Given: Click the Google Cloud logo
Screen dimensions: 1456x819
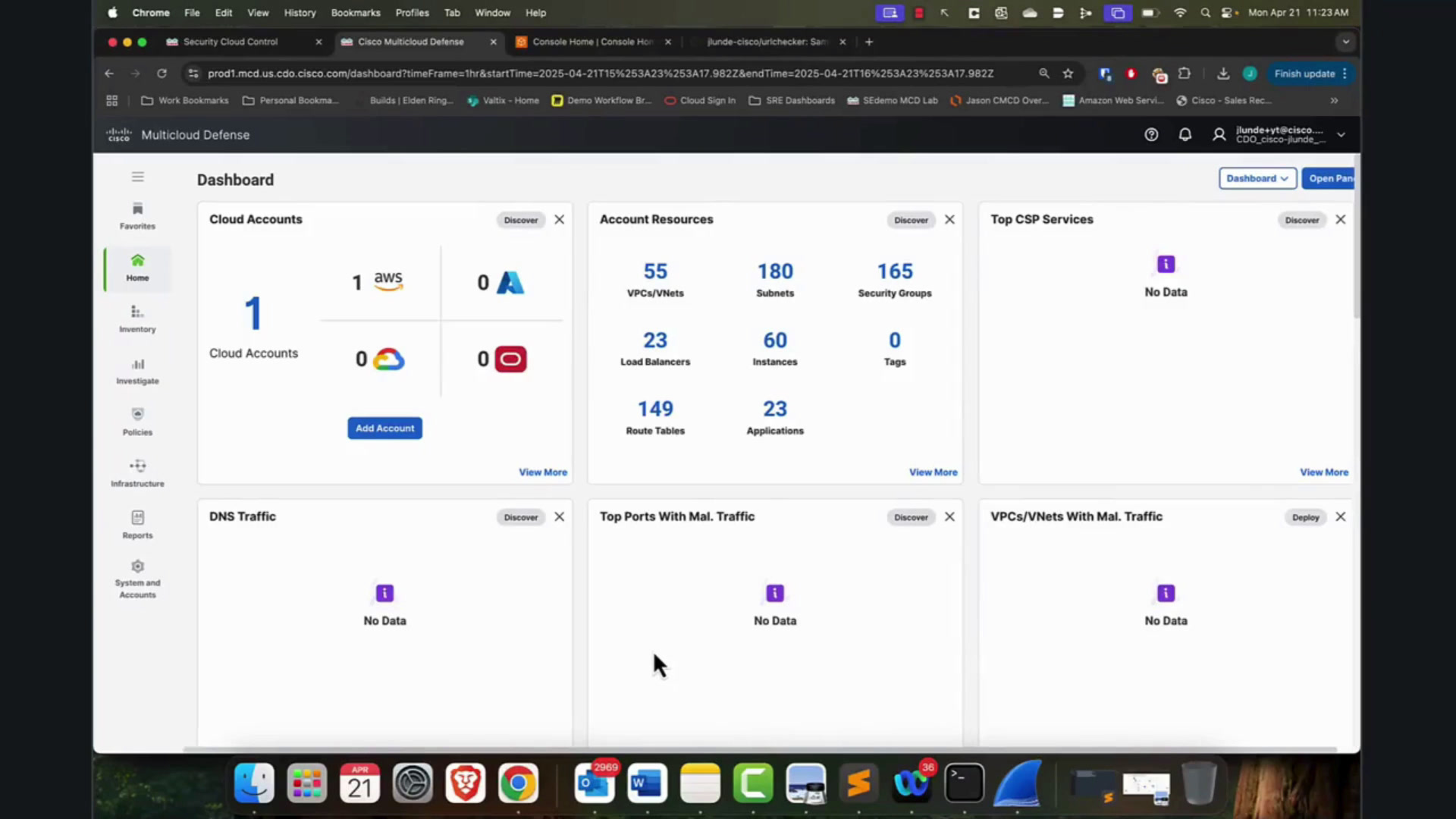Looking at the screenshot, I should tap(388, 359).
